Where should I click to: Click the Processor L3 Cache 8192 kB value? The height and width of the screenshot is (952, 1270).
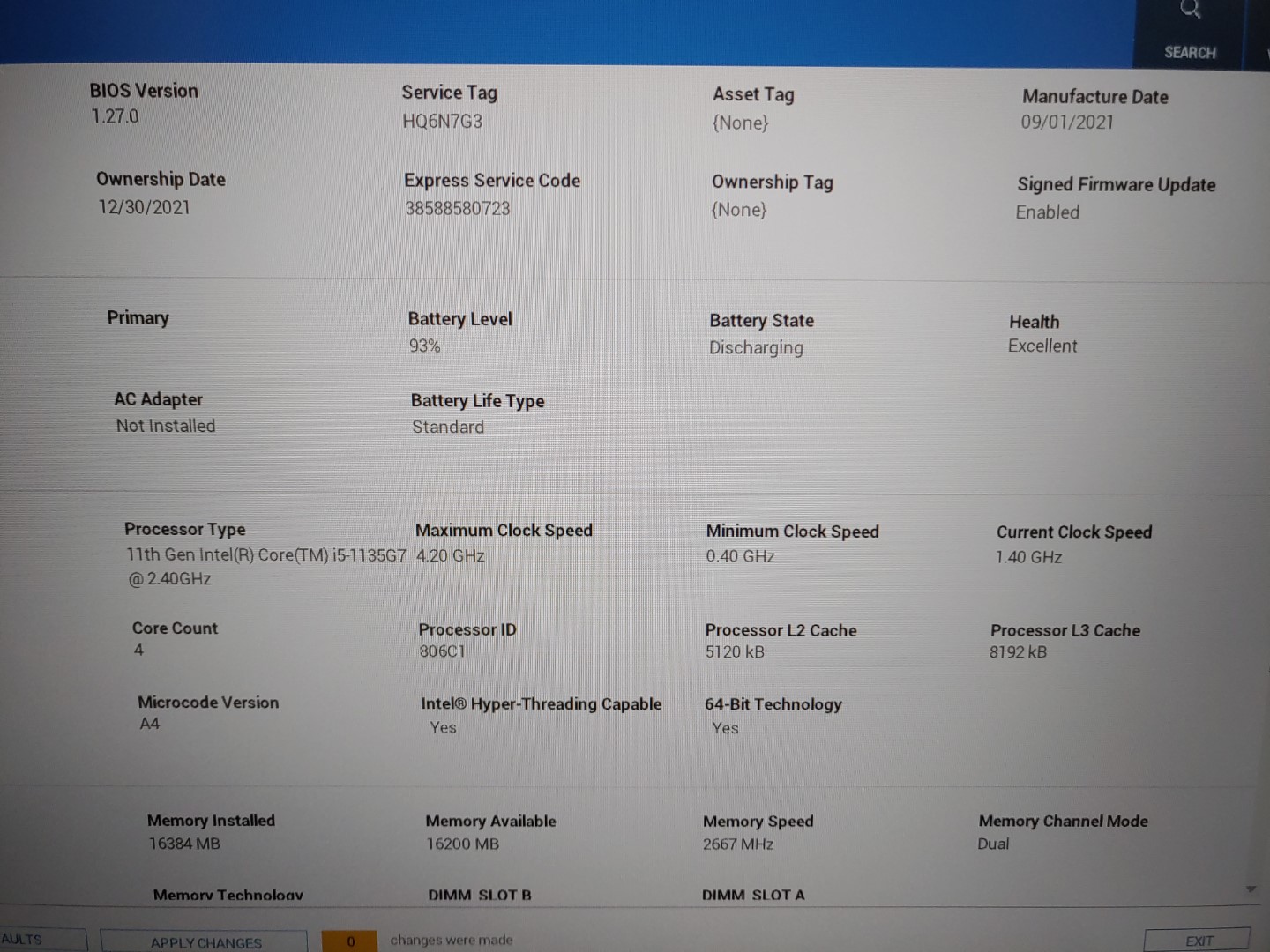pyautogui.click(x=1018, y=652)
